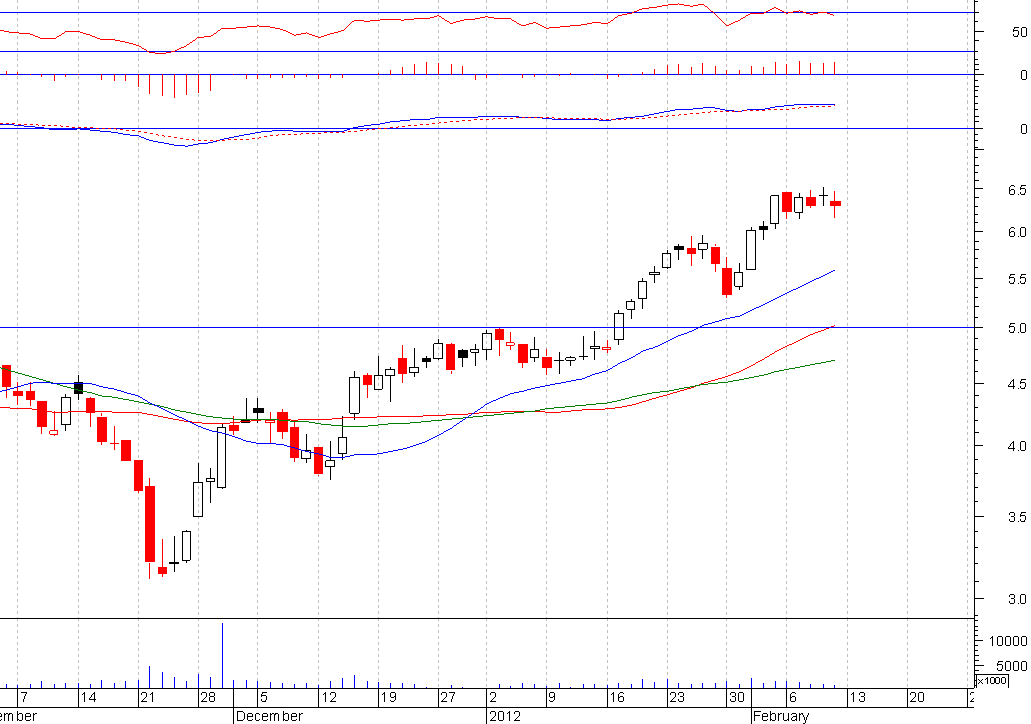Select the dotted red MACD signal line

(418, 123)
